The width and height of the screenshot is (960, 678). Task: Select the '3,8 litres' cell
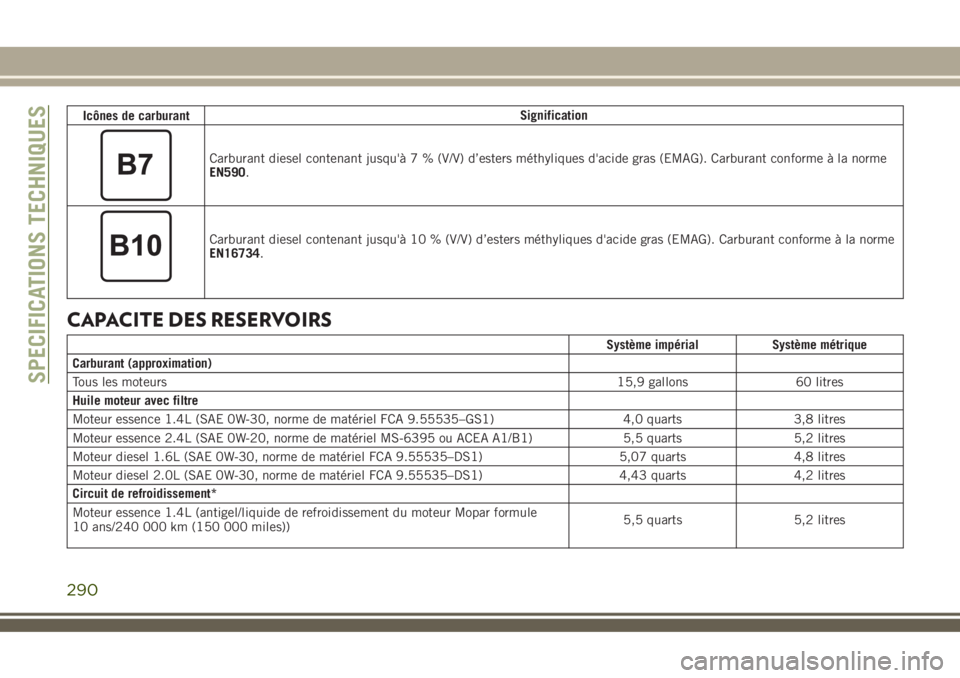tap(819, 420)
